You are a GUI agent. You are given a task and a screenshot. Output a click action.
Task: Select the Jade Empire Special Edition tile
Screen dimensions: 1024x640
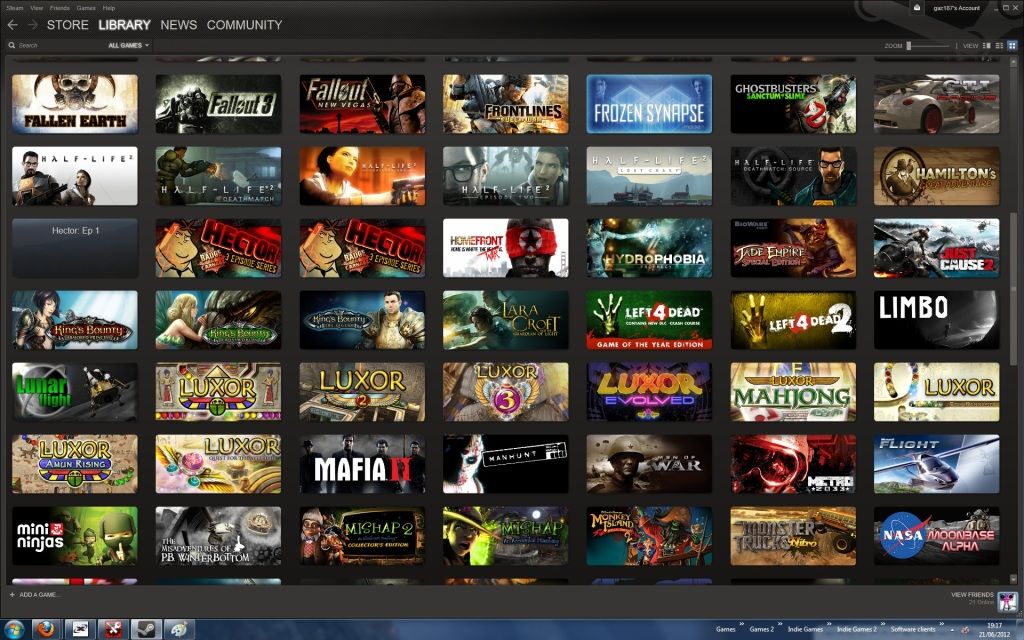point(793,248)
